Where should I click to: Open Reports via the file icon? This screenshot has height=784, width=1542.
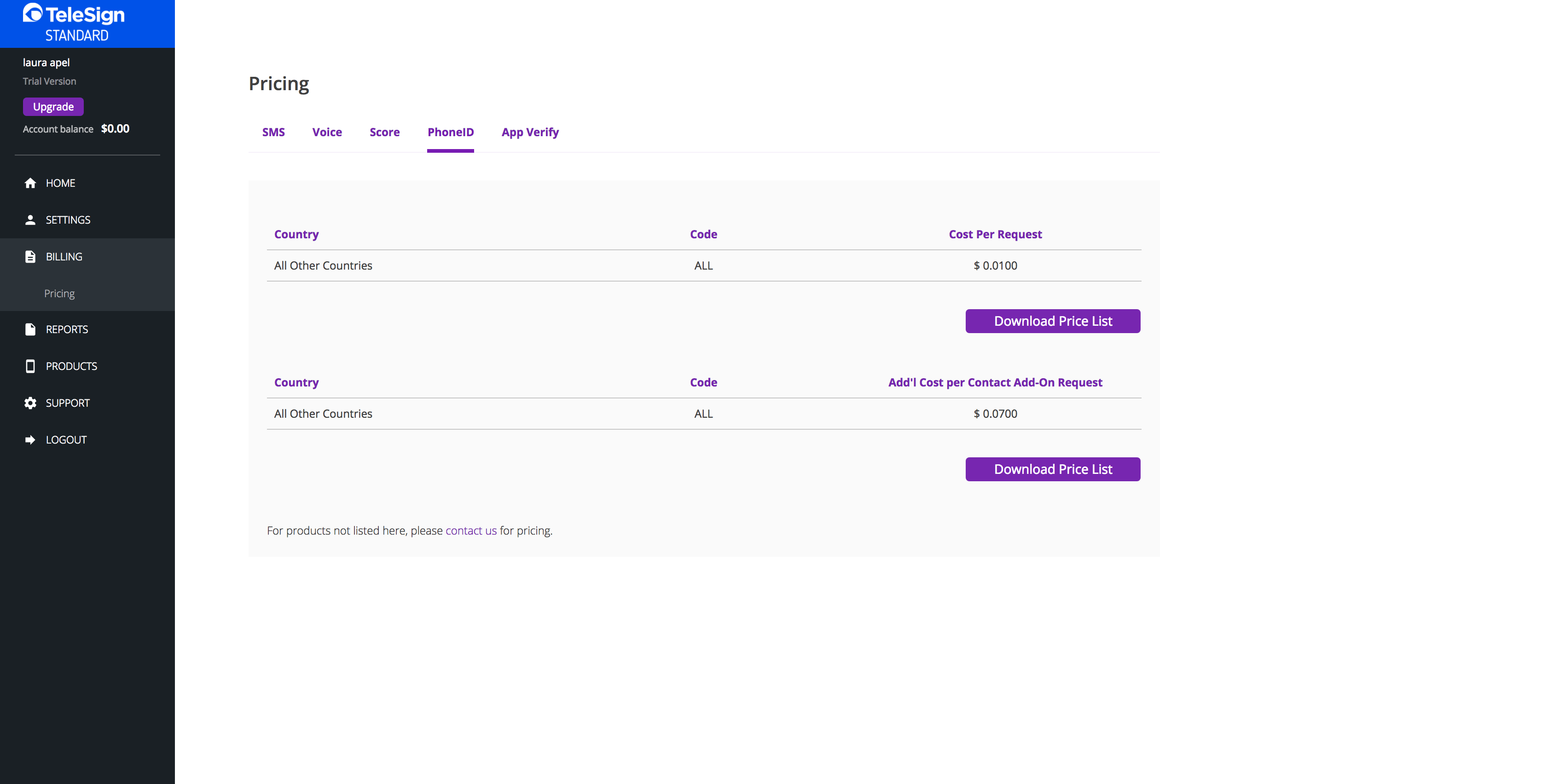tap(30, 329)
